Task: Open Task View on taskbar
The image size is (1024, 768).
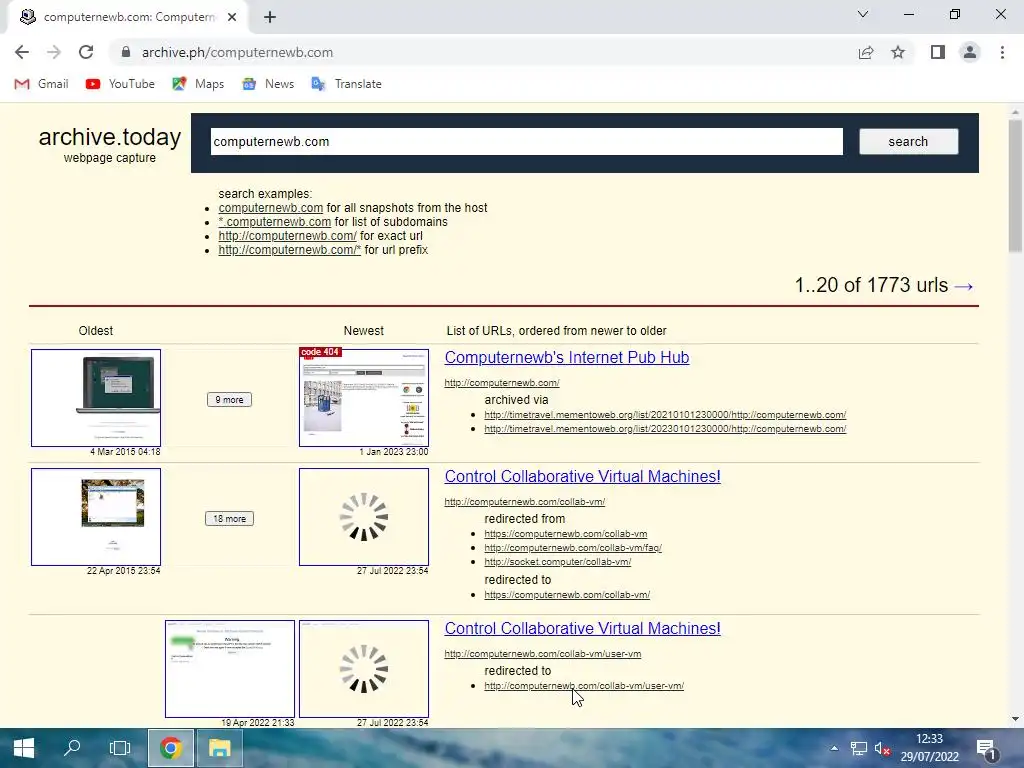Action: click(120, 748)
